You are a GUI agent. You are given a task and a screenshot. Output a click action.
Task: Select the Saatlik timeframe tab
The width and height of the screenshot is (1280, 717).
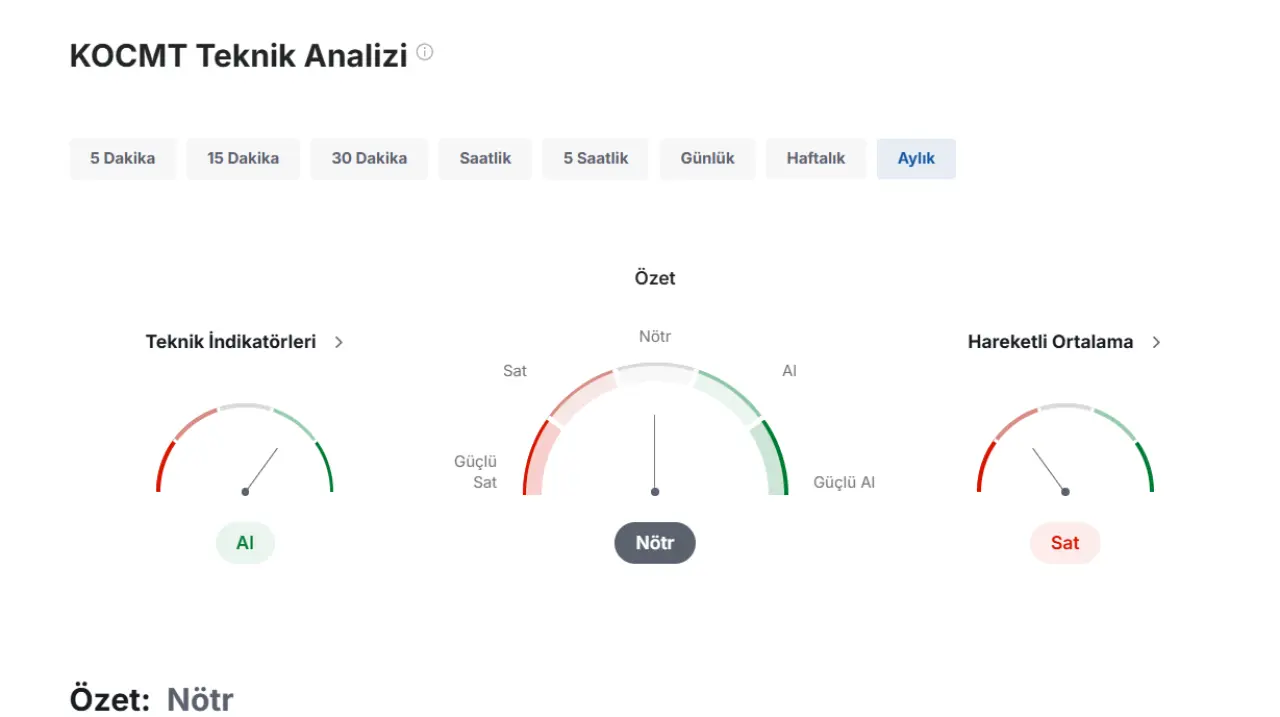pyautogui.click(x=485, y=158)
